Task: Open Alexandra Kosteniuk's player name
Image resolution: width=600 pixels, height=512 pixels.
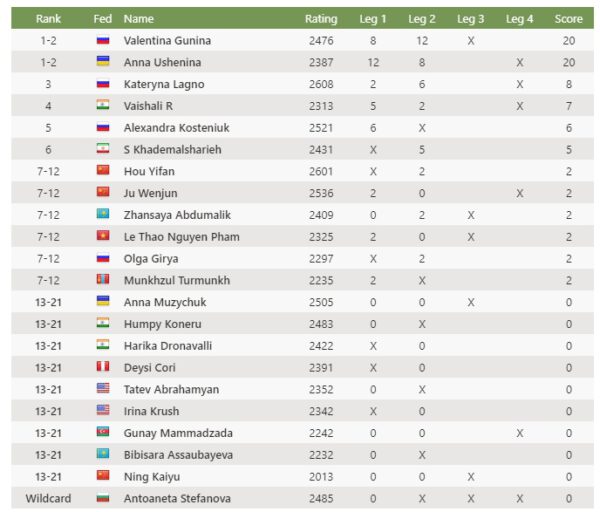Action: tap(173, 127)
